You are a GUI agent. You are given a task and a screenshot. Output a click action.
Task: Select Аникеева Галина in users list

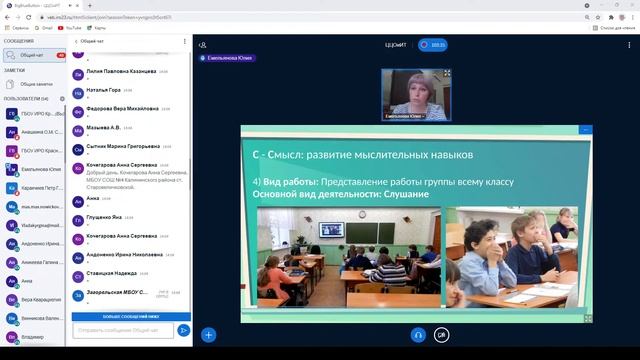click(x=34, y=262)
